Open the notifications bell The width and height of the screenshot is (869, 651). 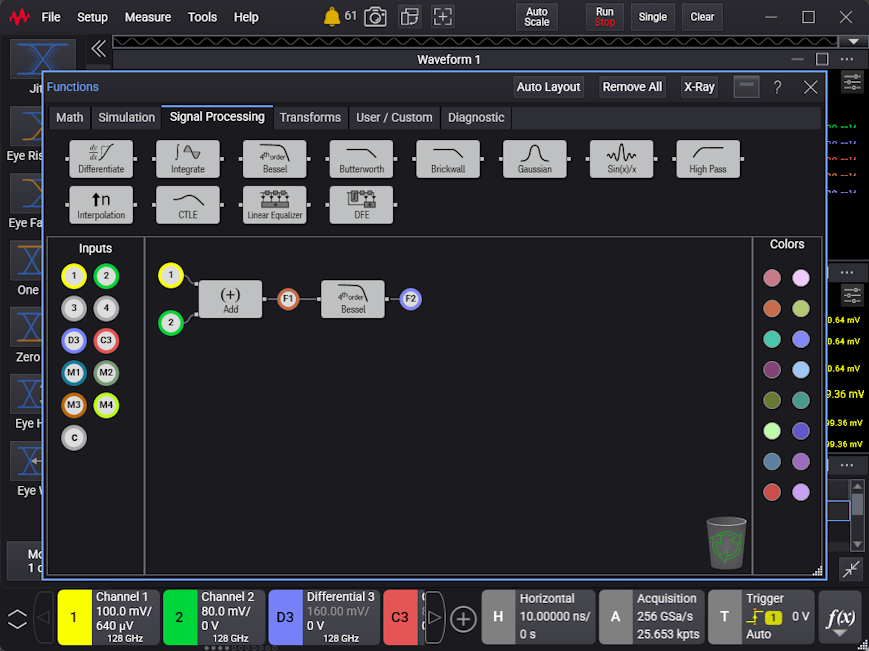(332, 17)
